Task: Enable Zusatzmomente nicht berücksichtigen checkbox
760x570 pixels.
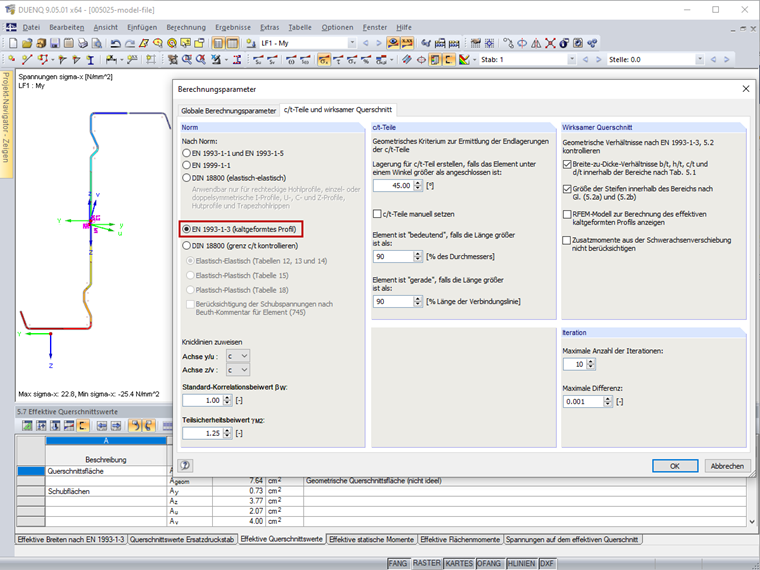Action: click(567, 240)
